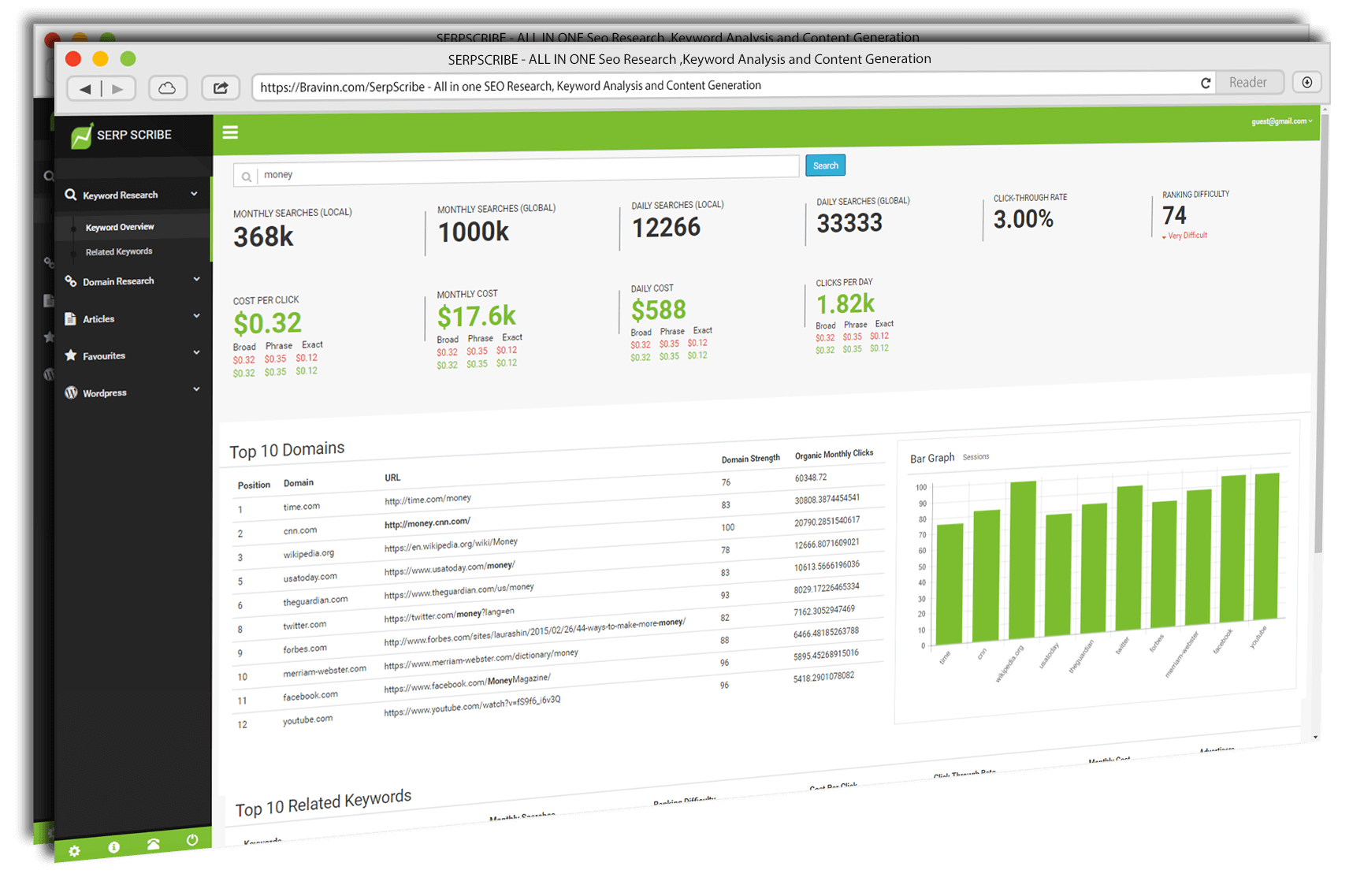Open settings via the sidebar gear icon
This screenshot has width=1364, height=896.
pyautogui.click(x=74, y=850)
